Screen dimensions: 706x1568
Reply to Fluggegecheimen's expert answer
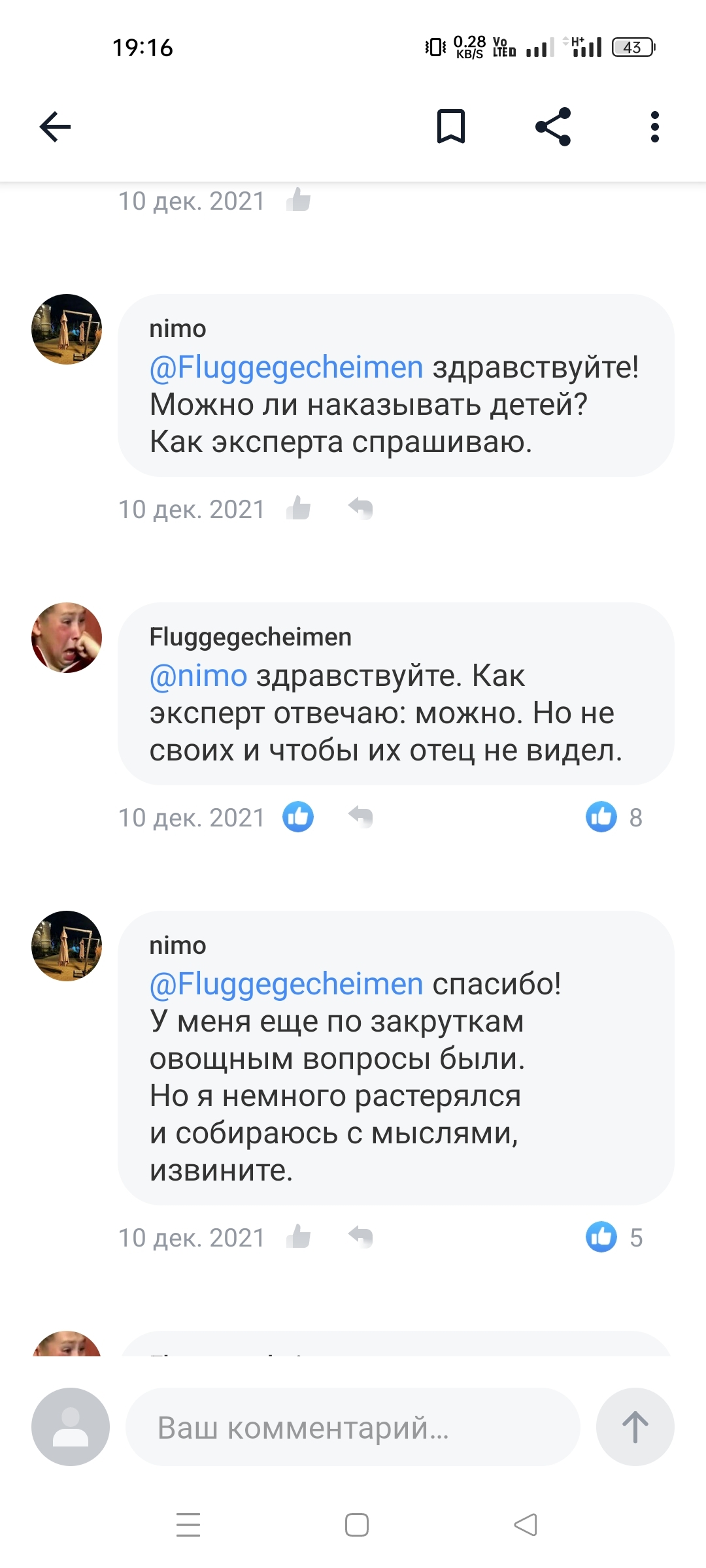point(360,817)
